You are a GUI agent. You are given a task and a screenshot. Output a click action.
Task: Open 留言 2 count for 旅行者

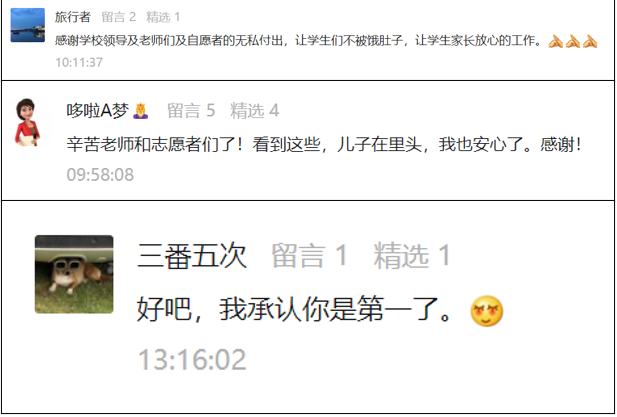click(118, 17)
